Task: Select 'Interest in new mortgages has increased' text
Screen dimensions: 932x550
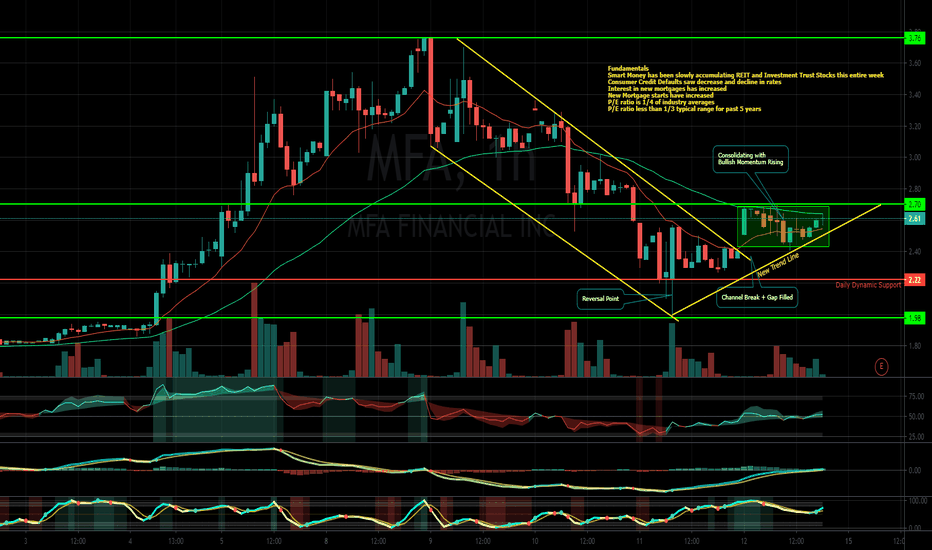Action: click(667, 89)
